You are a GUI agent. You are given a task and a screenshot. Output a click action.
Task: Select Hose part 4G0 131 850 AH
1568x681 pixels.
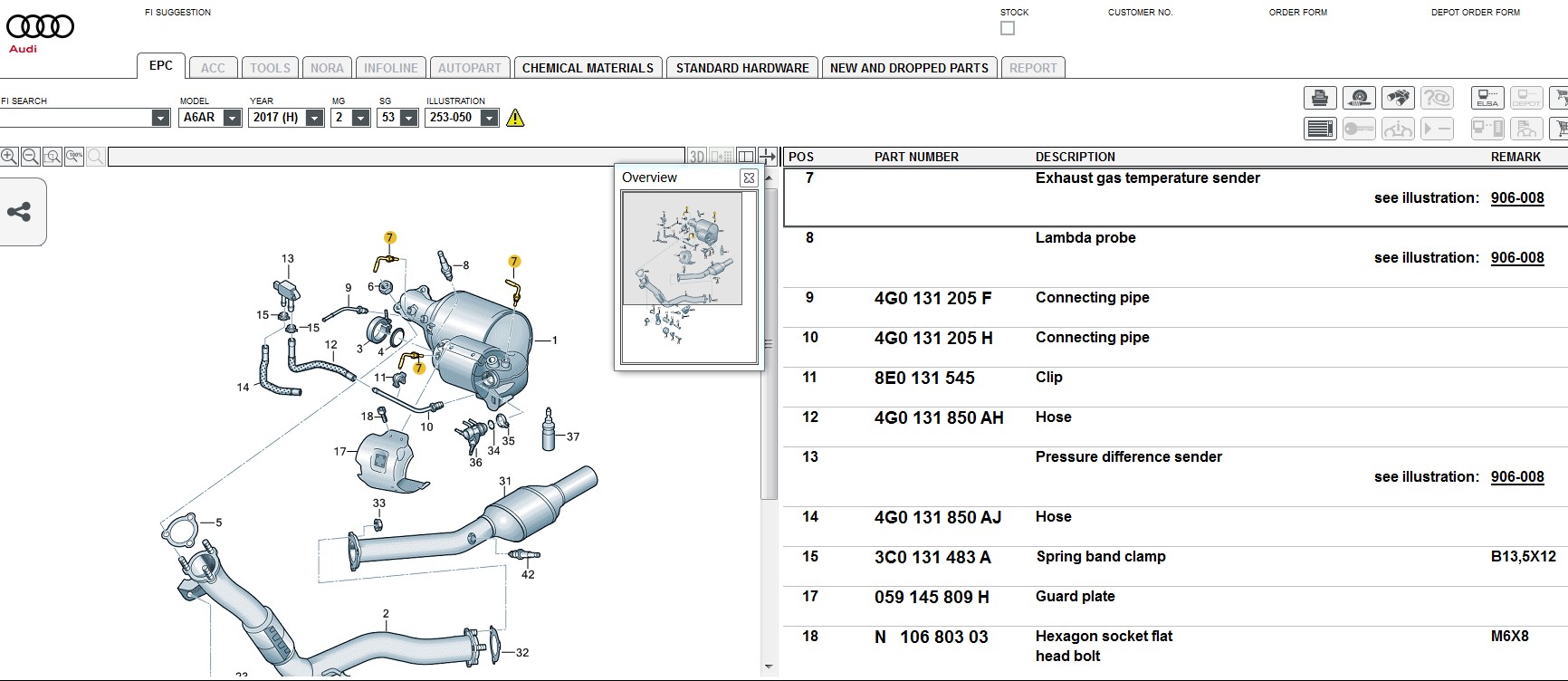click(939, 417)
